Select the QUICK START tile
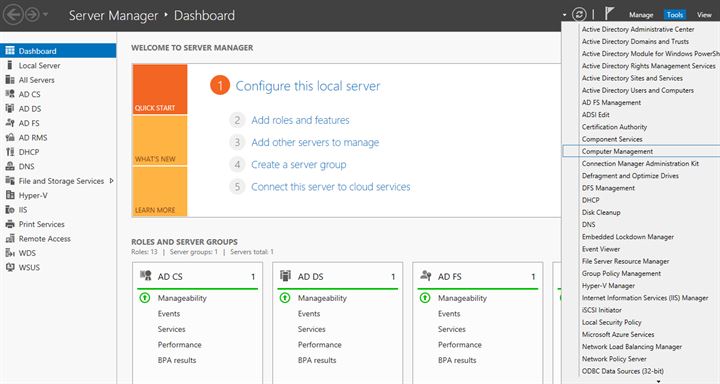 [x=160, y=89]
